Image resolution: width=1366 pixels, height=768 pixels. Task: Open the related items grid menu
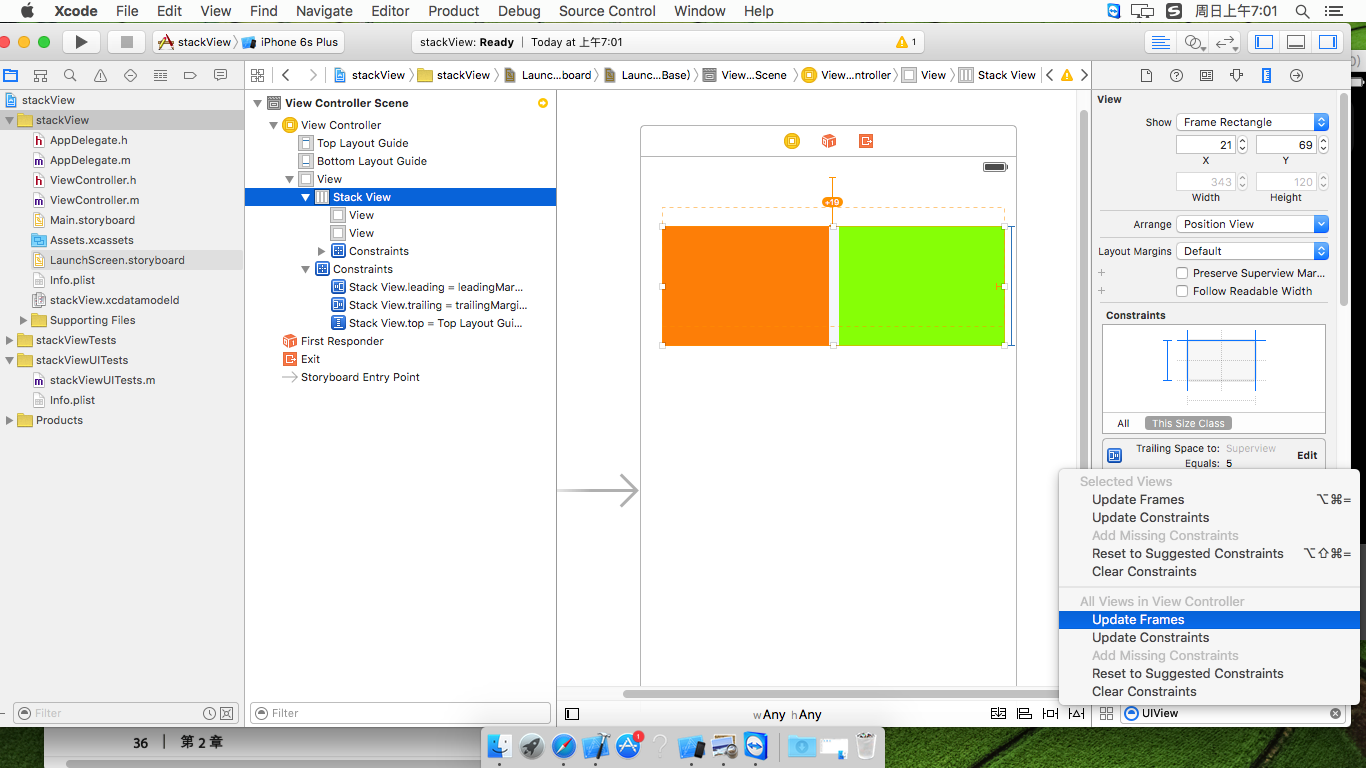pos(257,75)
